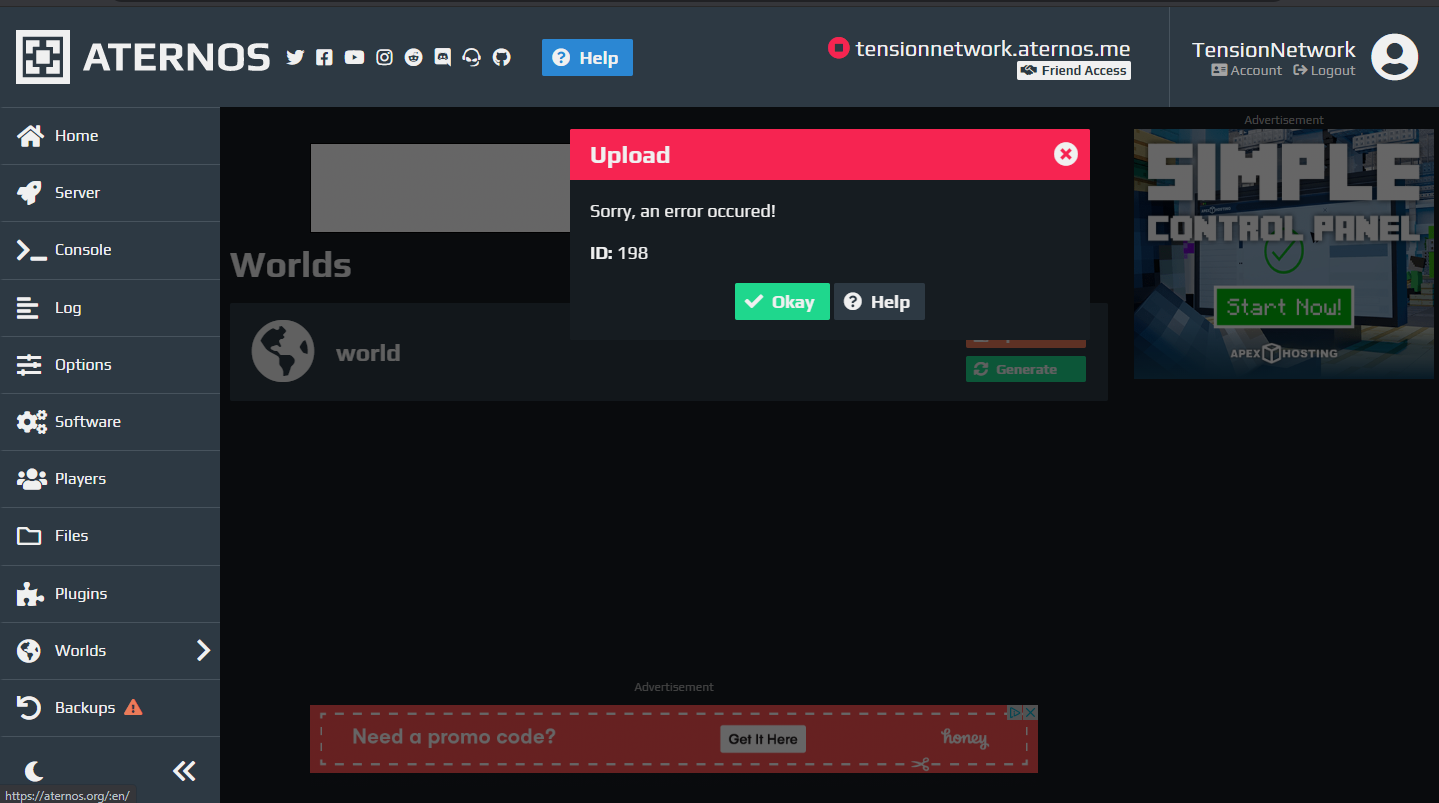1439x803 pixels.
Task: Click Help in the Upload dialog
Action: pos(879,302)
